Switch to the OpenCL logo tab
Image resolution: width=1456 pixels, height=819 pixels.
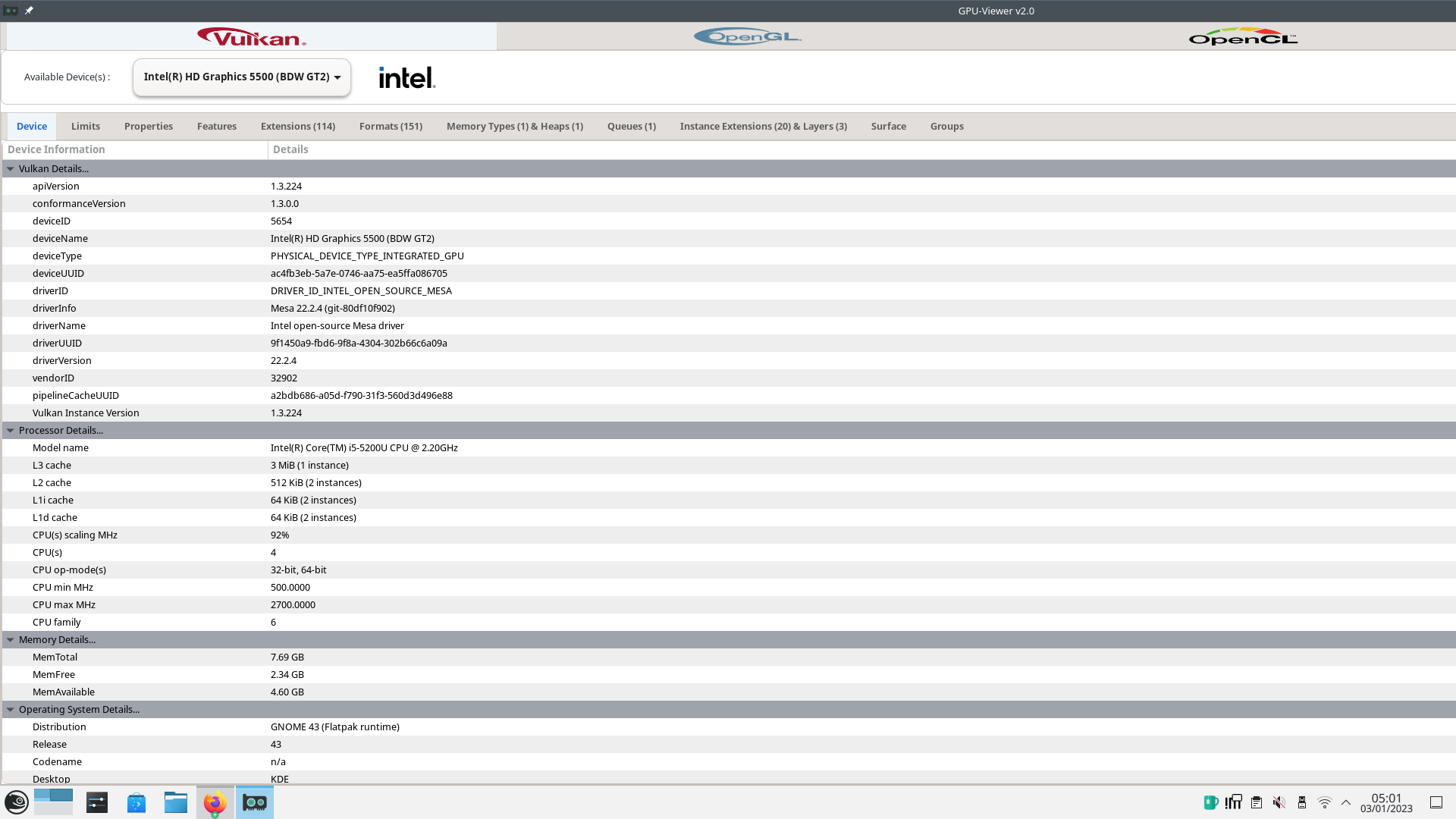click(x=1242, y=36)
